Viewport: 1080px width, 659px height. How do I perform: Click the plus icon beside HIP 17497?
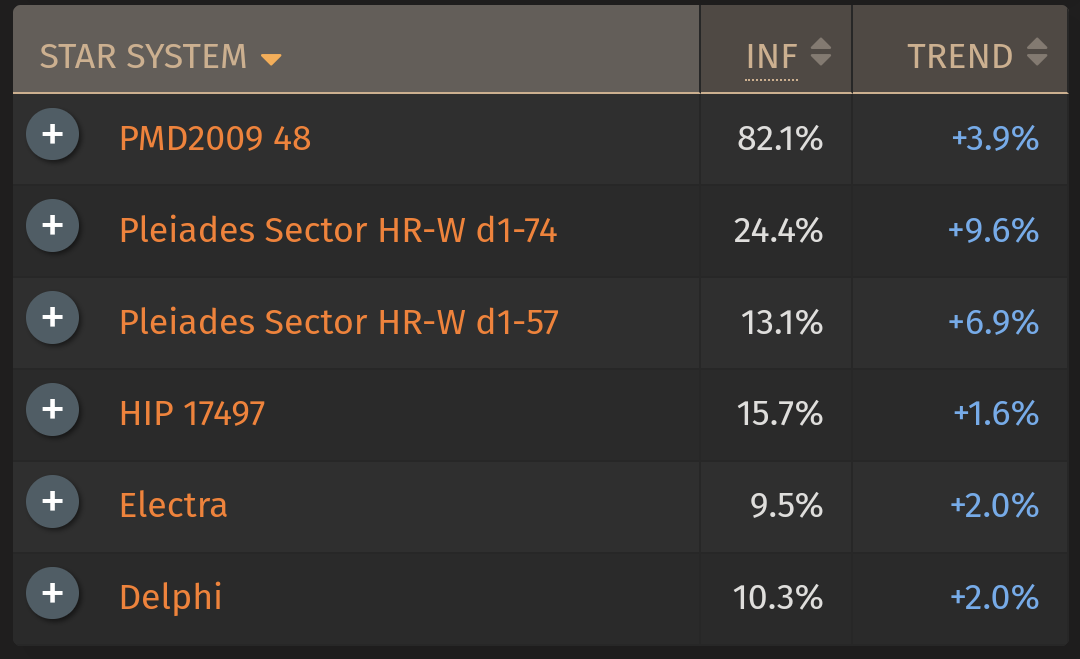pyautogui.click(x=52, y=410)
